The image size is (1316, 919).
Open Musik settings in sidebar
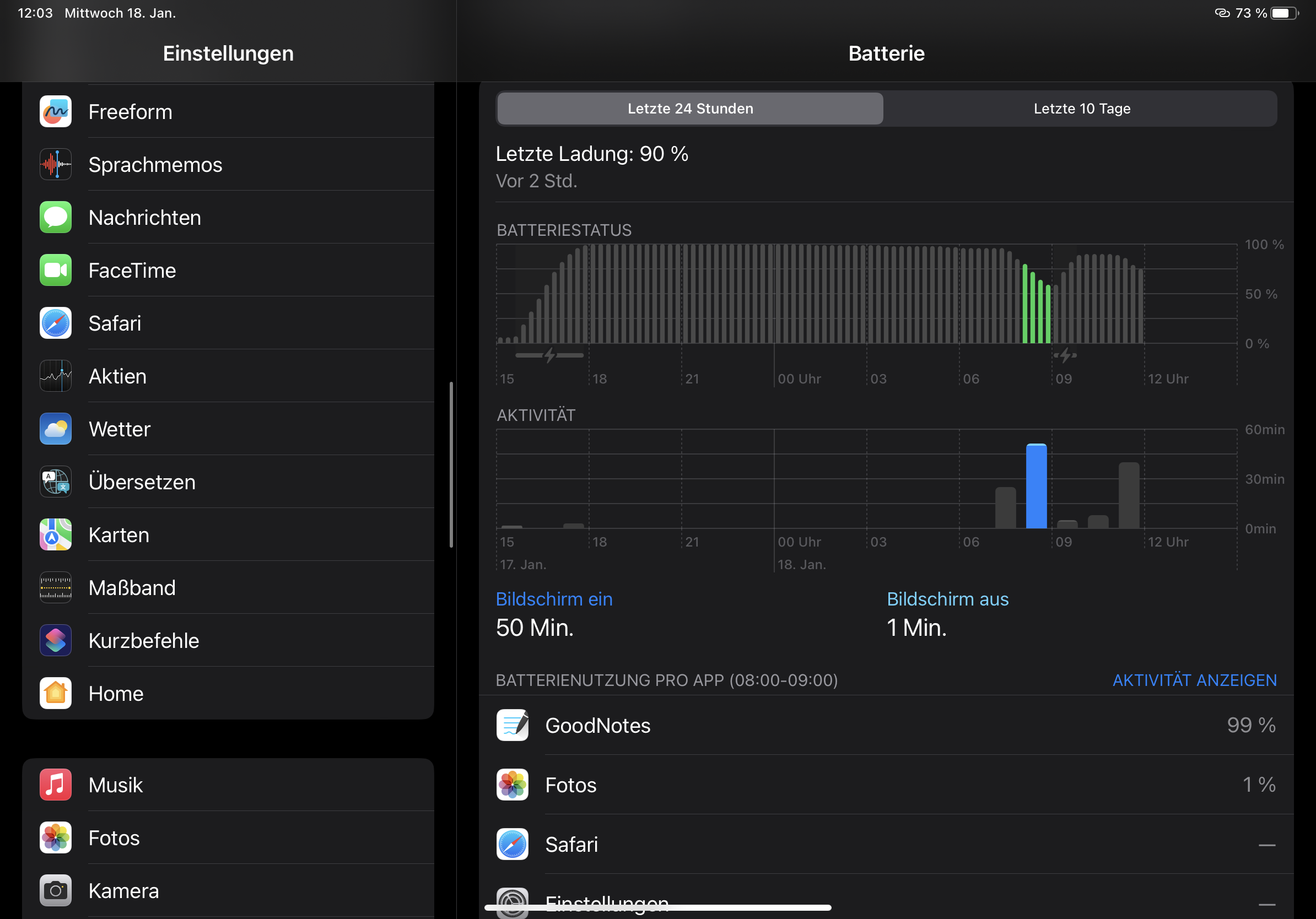(229, 785)
